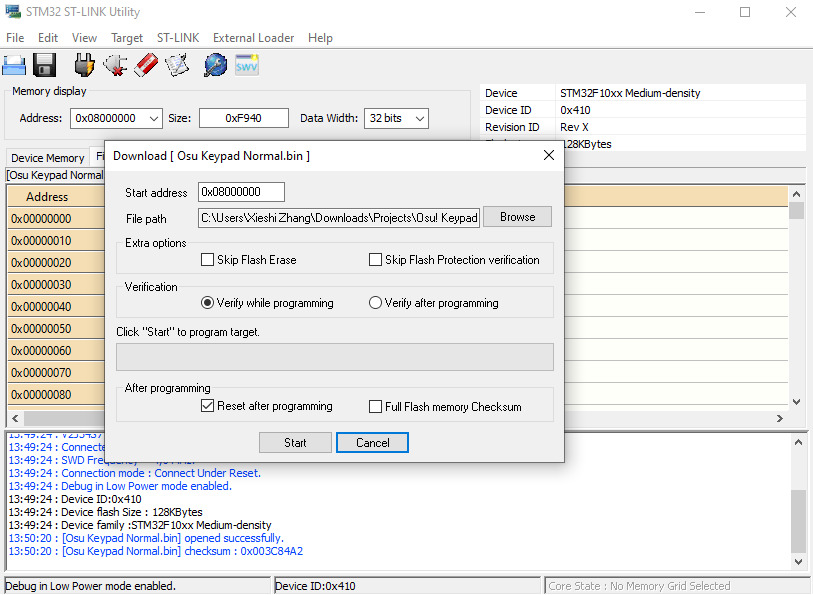Open SWV serial wire viewer icon

[x=247, y=65]
